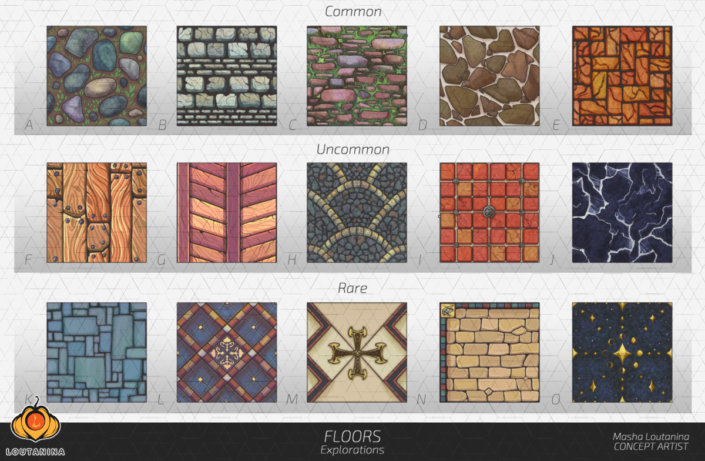This screenshot has width=705, height=461.
Task: Select blue stone slab tile K
Action: [x=97, y=352]
